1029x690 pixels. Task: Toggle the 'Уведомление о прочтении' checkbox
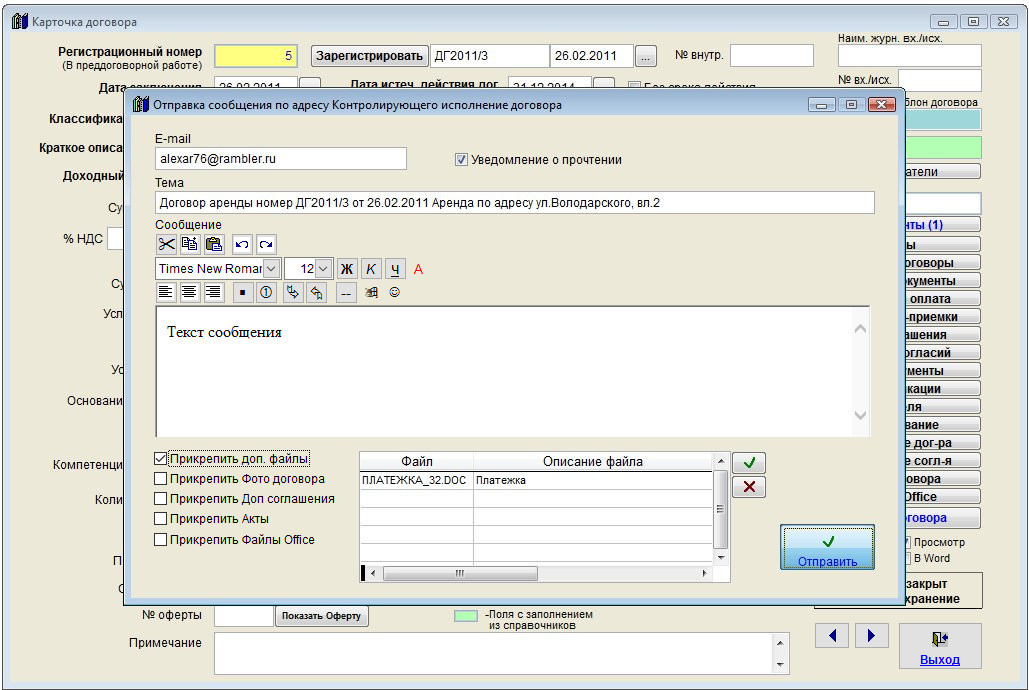(461, 159)
